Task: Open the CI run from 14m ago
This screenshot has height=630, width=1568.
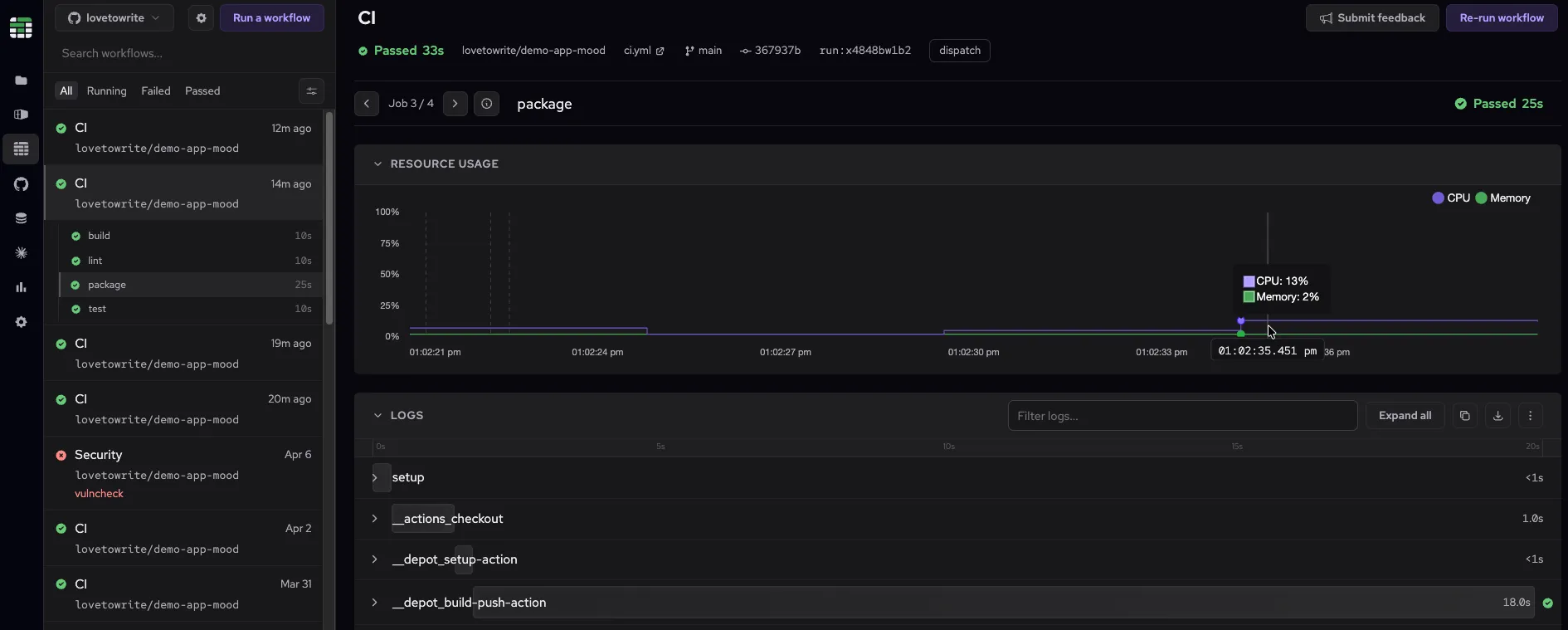Action: [x=183, y=193]
